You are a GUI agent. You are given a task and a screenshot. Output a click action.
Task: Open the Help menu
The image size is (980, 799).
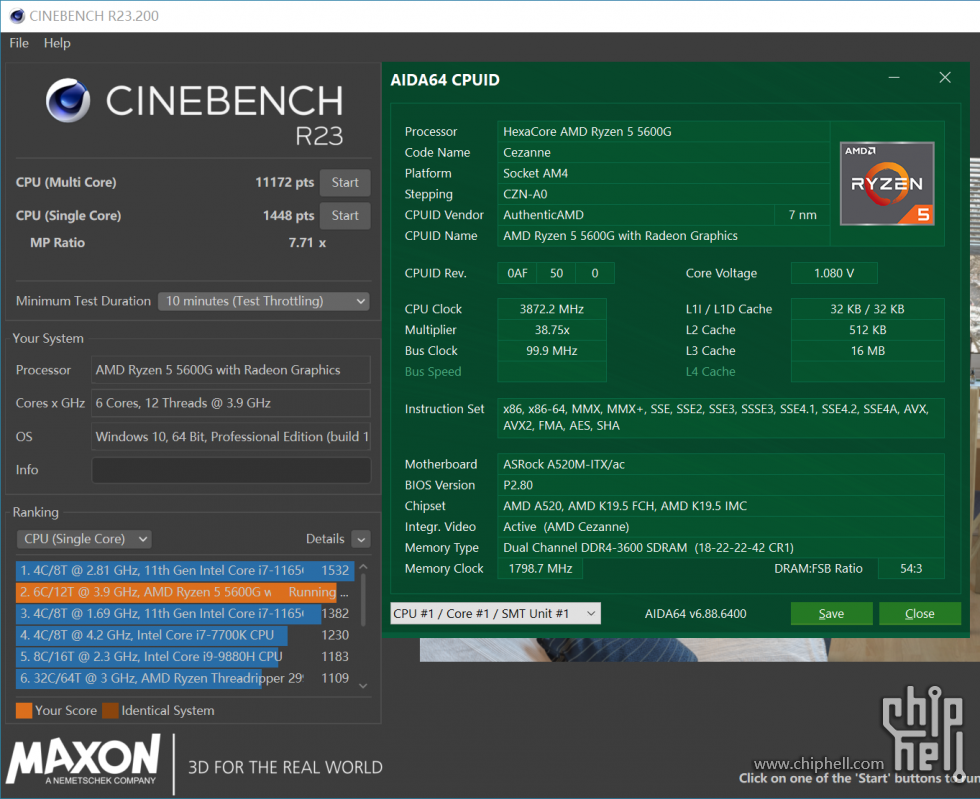tap(57, 43)
